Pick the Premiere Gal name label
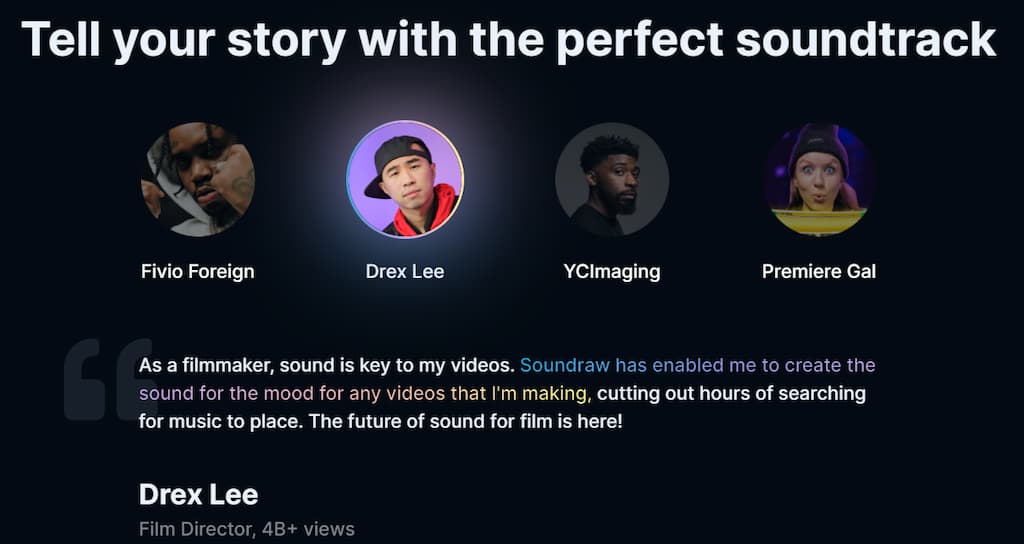1024x544 pixels. [819, 271]
